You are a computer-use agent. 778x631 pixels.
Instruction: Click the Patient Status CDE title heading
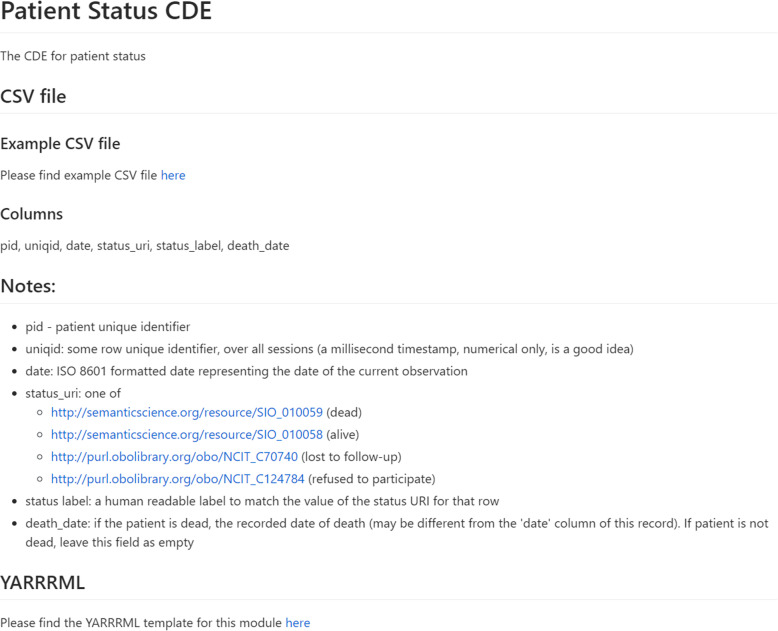click(106, 13)
